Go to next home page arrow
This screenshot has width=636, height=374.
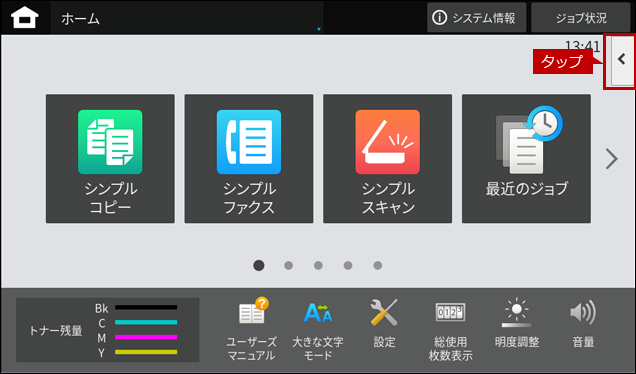tap(612, 159)
